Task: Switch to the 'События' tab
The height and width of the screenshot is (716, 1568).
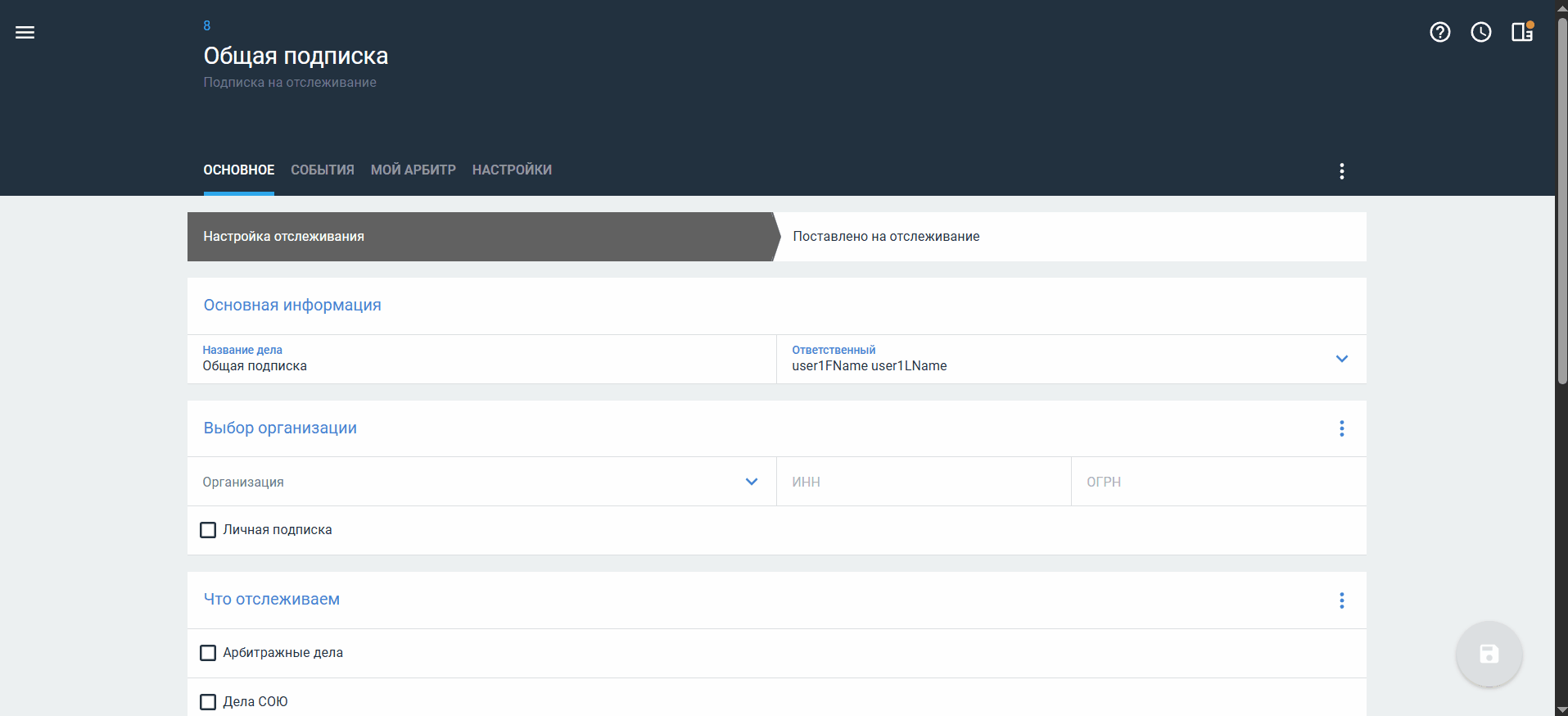Action: coord(323,170)
